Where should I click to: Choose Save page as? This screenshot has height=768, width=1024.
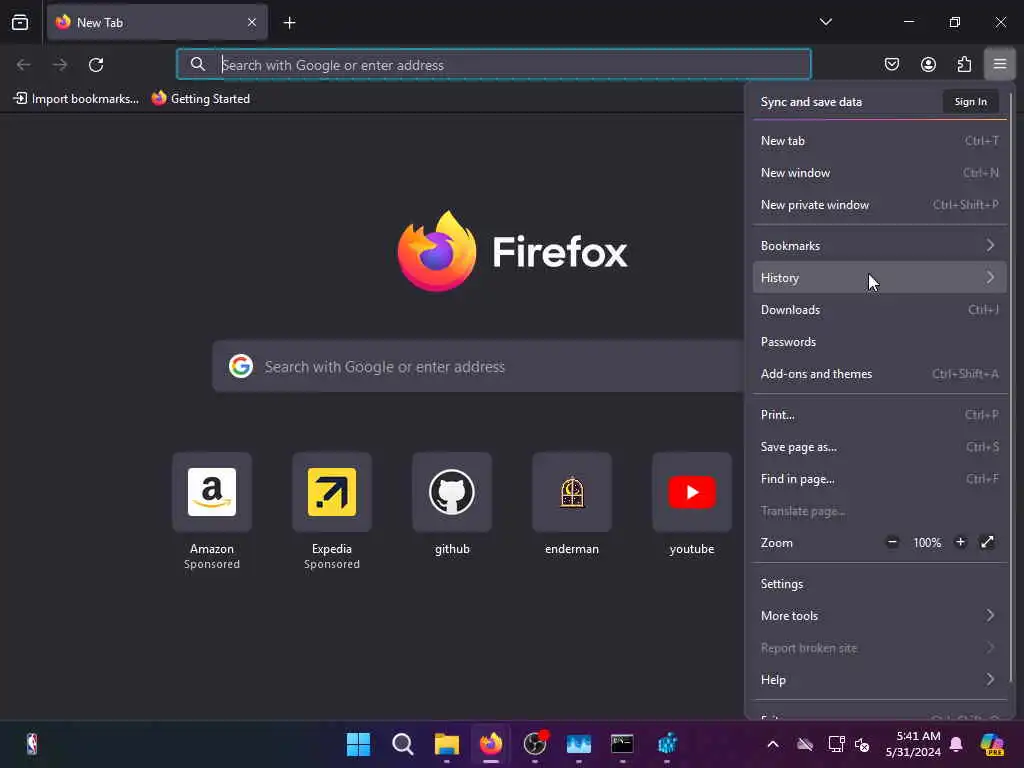pyautogui.click(x=879, y=447)
